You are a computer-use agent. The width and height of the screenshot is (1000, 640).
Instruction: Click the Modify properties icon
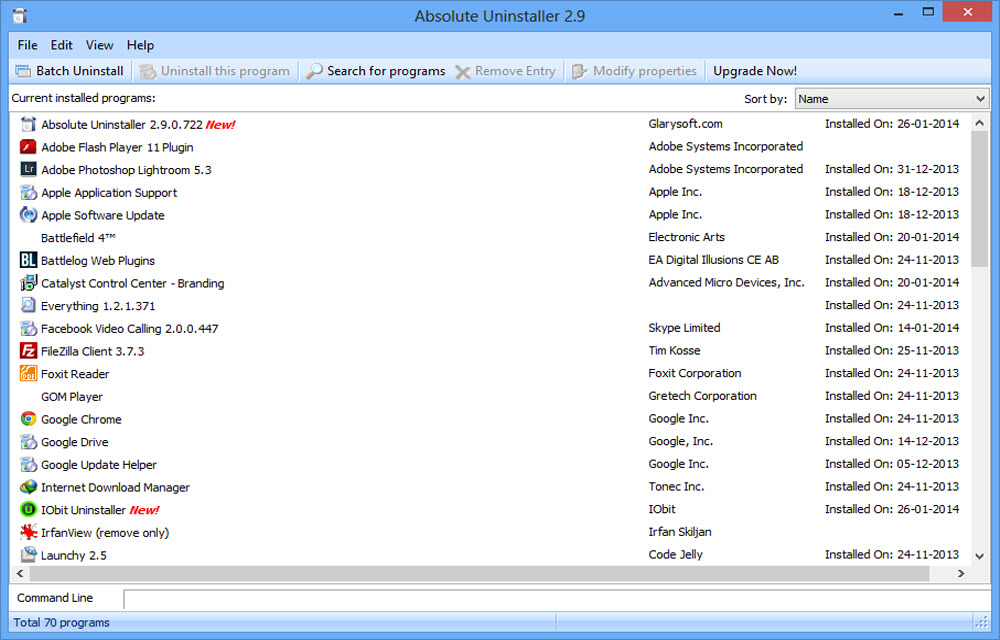point(579,71)
